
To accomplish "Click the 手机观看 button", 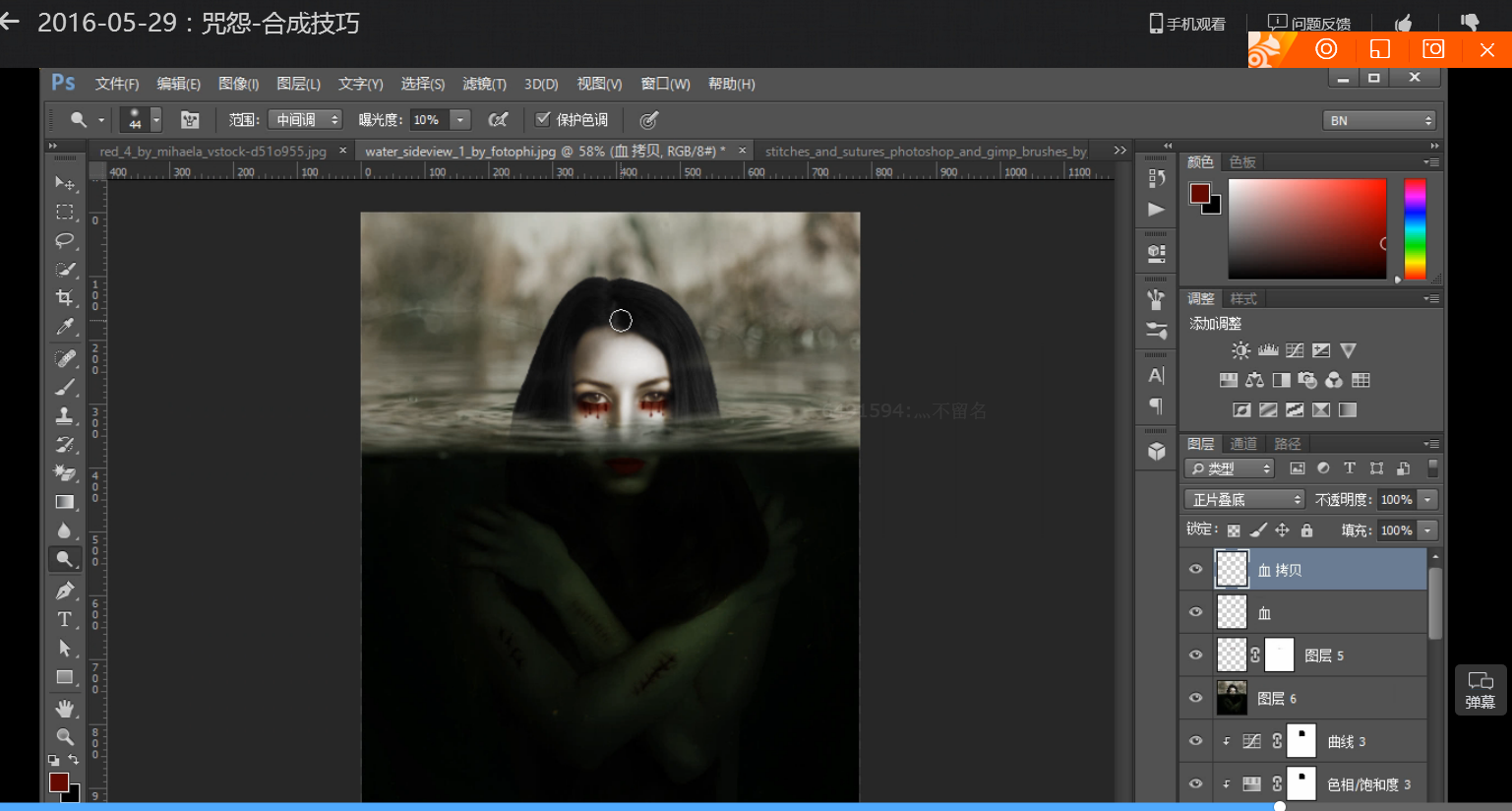I will coord(1188,24).
